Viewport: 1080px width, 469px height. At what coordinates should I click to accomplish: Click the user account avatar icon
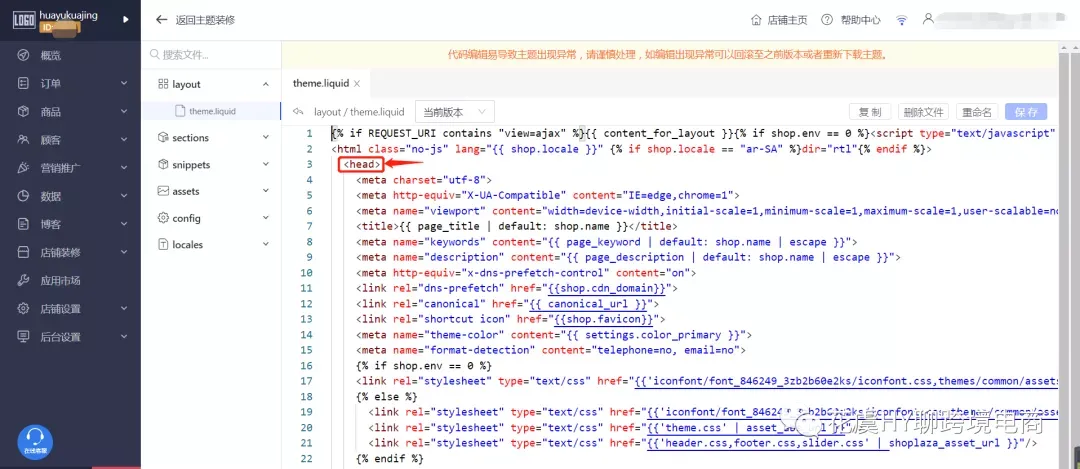[x=928, y=19]
